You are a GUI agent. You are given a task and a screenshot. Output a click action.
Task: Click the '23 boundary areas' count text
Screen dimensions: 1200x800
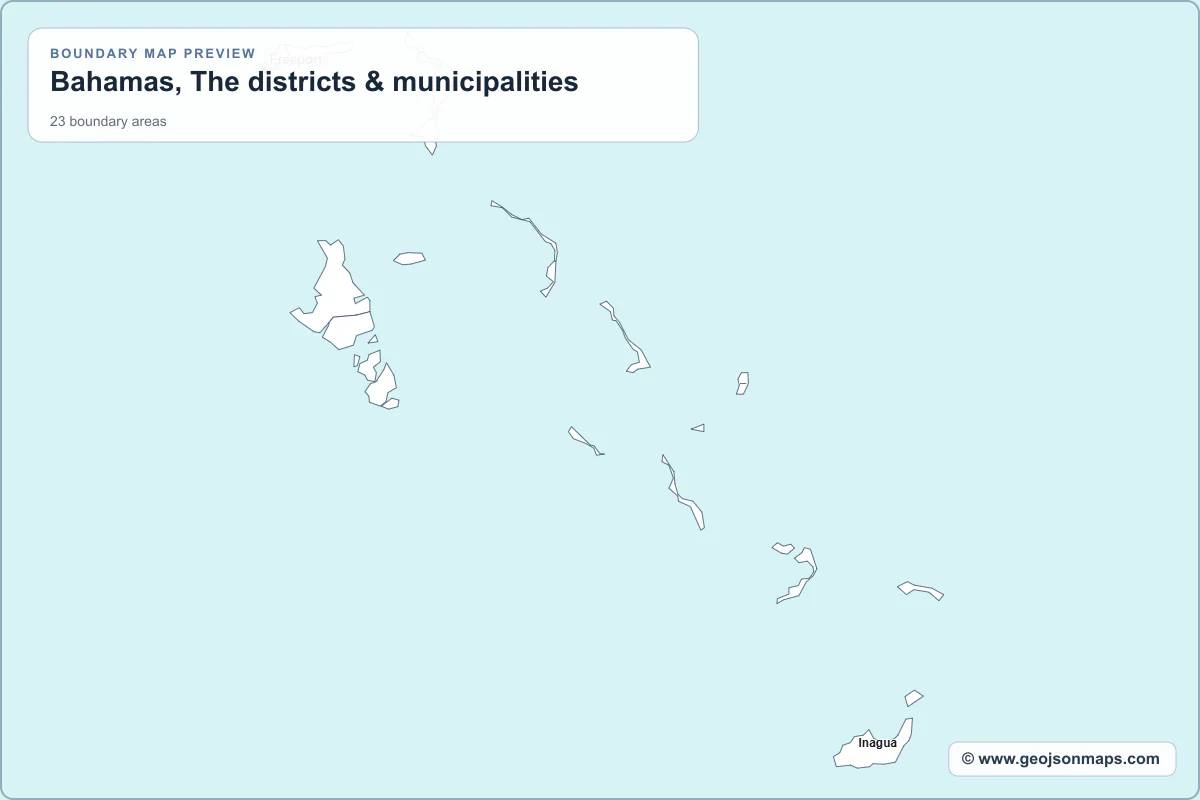pos(108,122)
